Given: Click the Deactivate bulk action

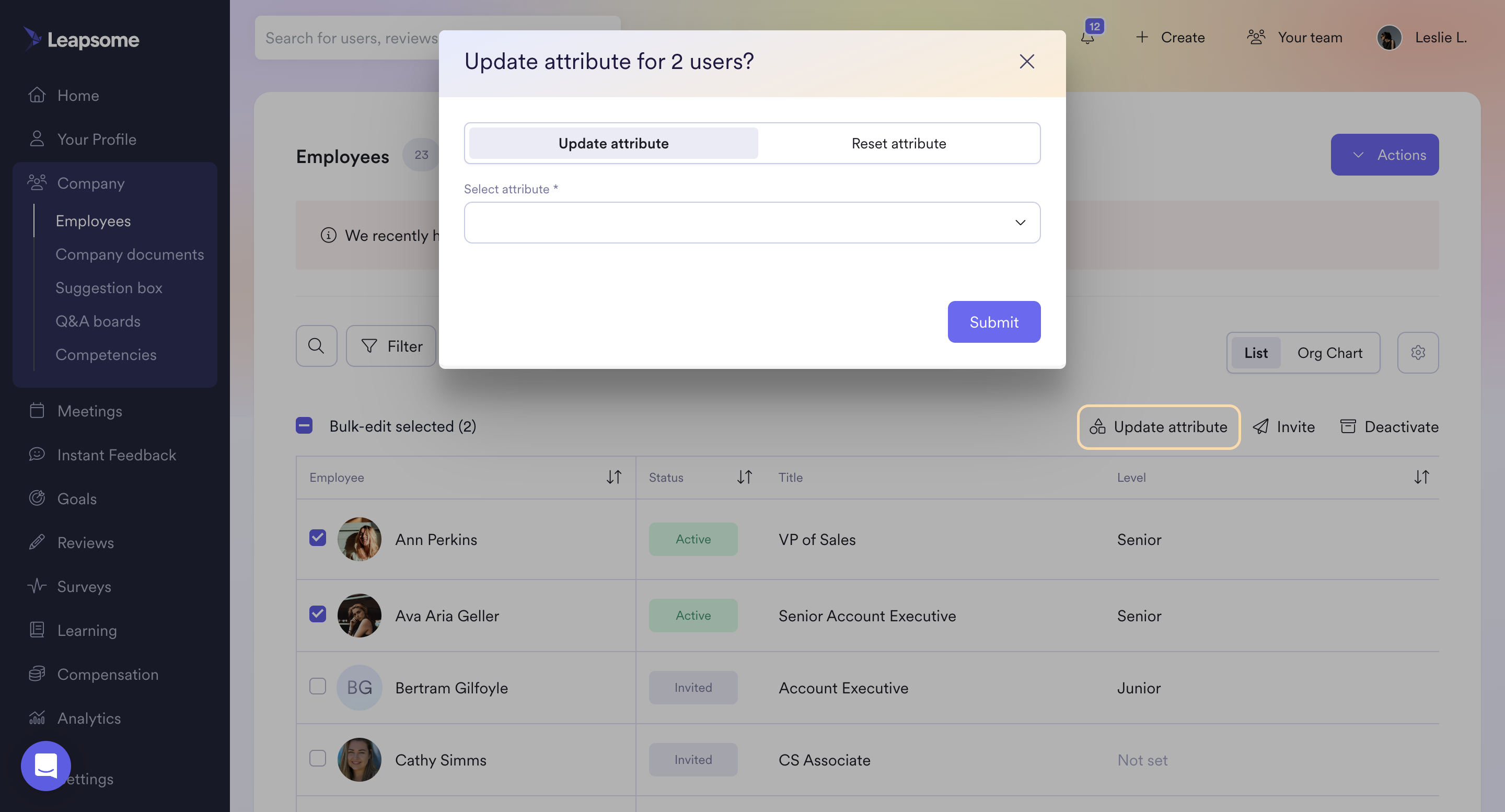Looking at the screenshot, I should click(x=1389, y=427).
